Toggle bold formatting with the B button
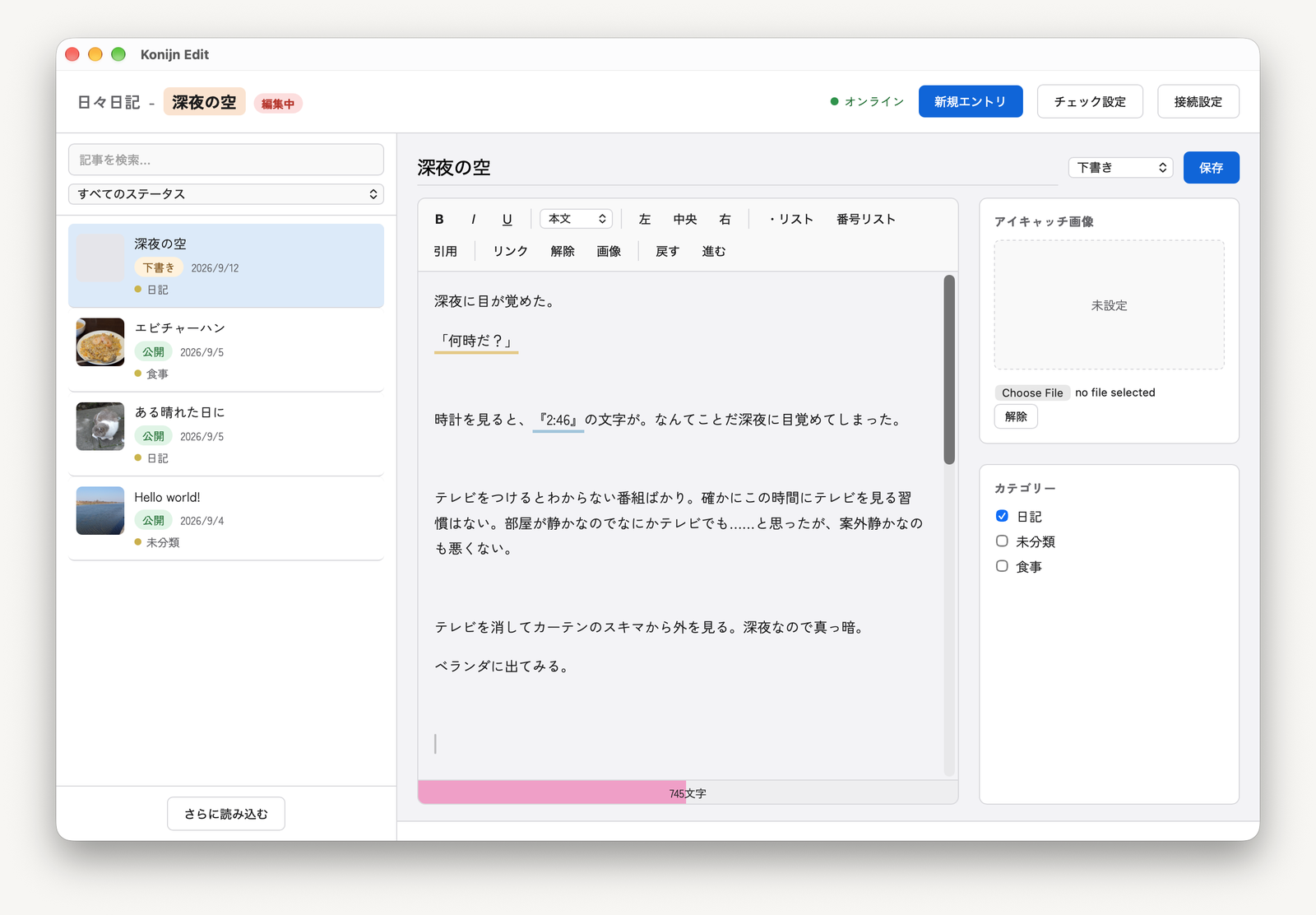 point(439,219)
